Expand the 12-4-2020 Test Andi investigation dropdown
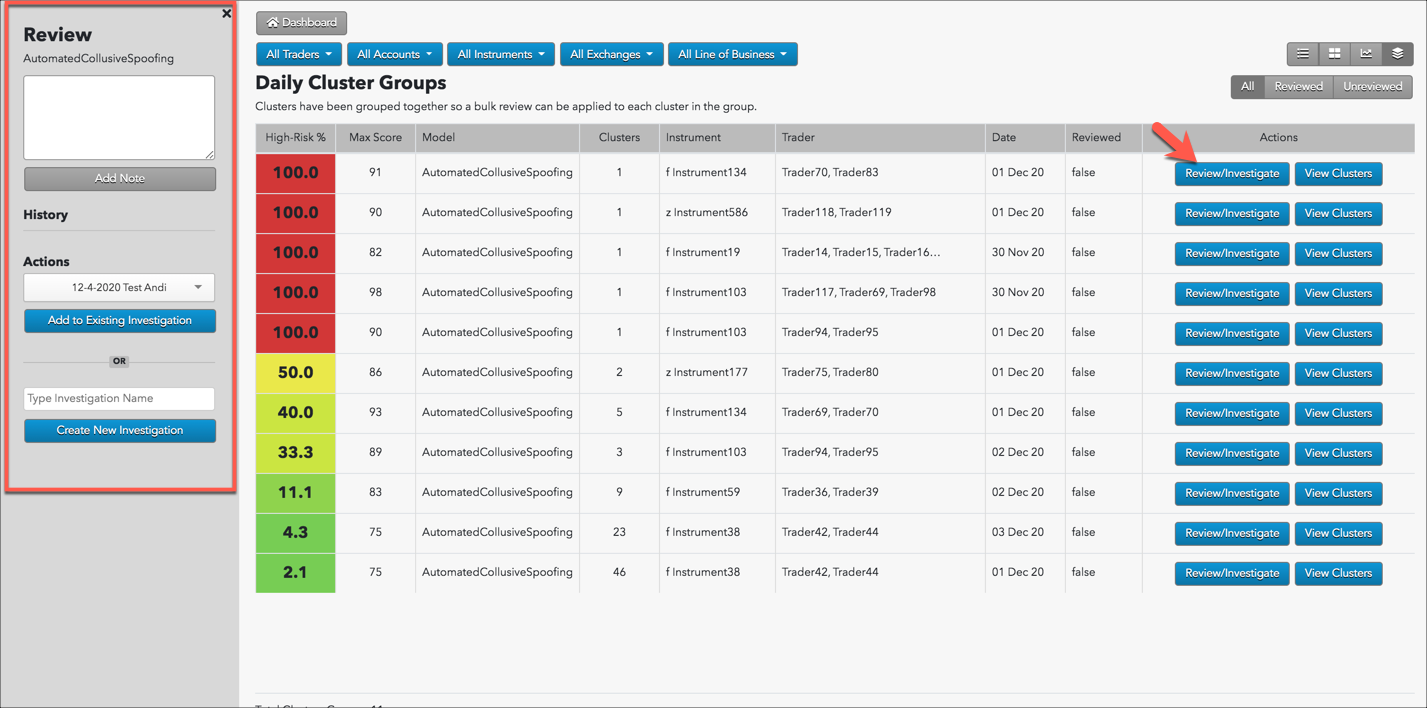 pyautogui.click(x=119, y=288)
